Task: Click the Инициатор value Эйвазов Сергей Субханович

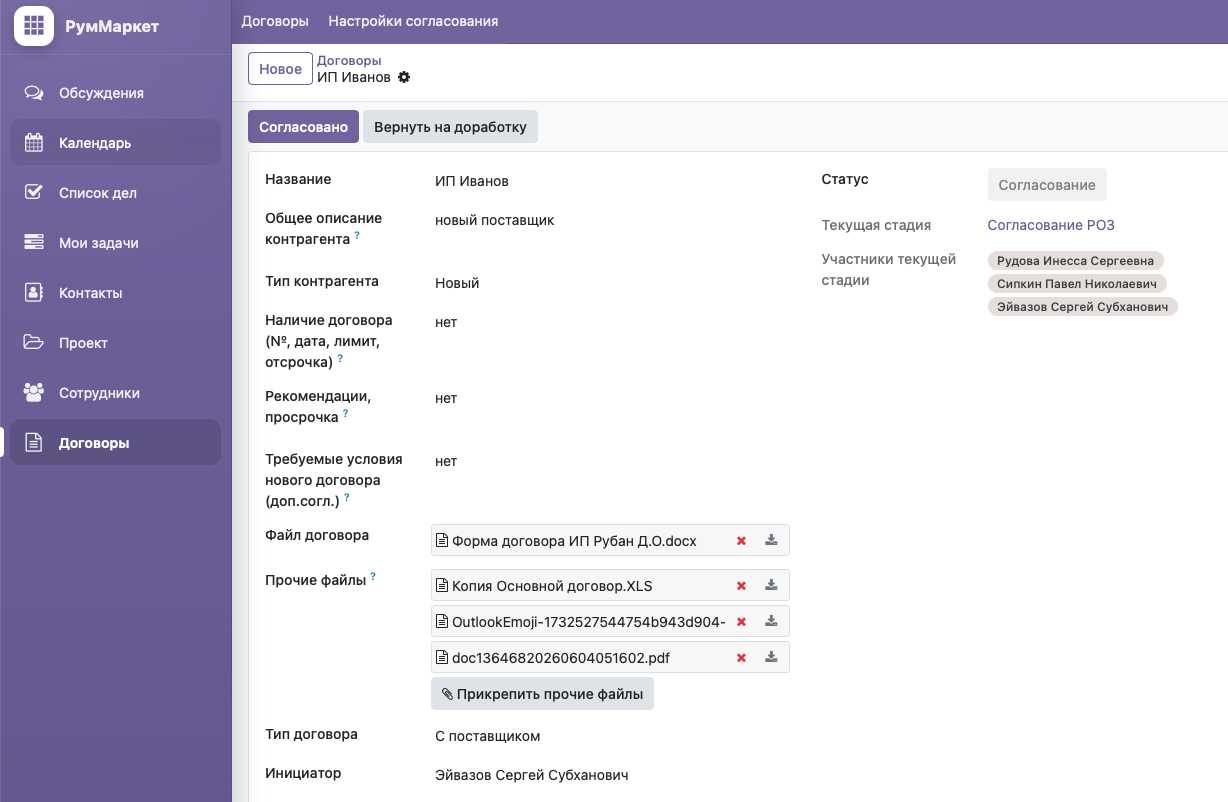Action: 531,775
